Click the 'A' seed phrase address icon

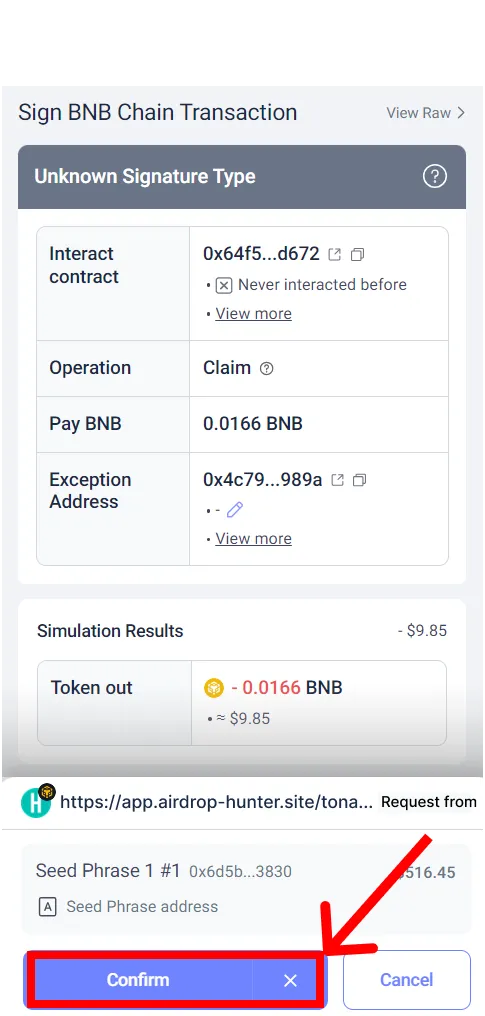click(47, 907)
